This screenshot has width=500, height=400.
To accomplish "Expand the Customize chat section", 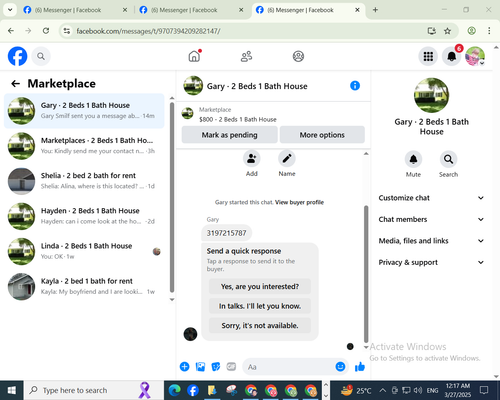I will (x=431, y=198).
